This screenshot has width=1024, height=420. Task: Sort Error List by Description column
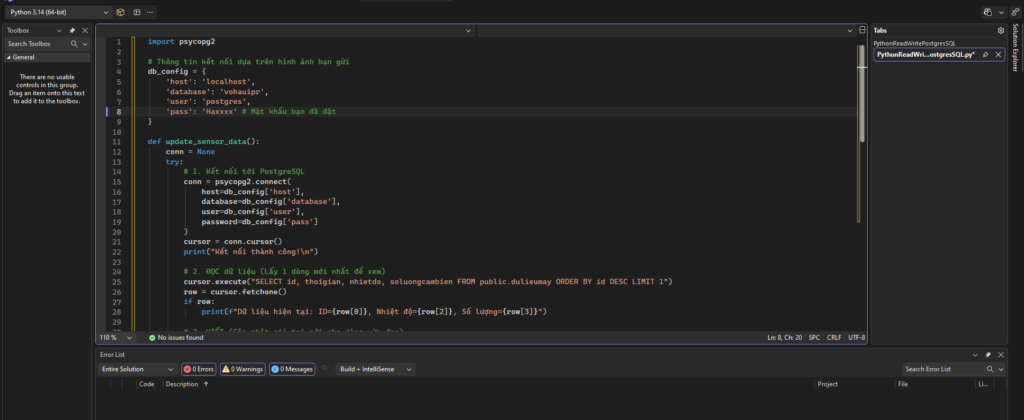(x=182, y=384)
